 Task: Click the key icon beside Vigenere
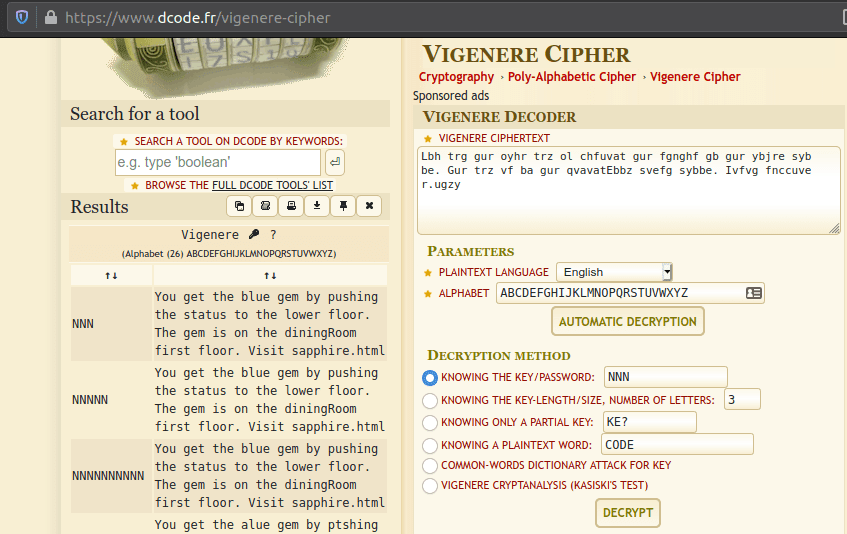(x=254, y=234)
